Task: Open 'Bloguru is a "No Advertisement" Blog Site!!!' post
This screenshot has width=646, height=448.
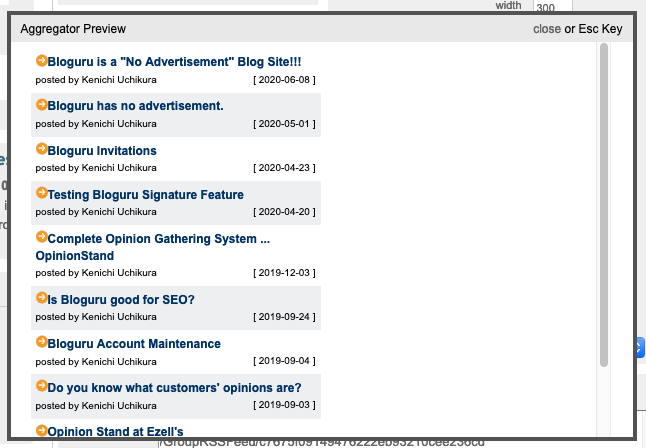Action: [174, 62]
